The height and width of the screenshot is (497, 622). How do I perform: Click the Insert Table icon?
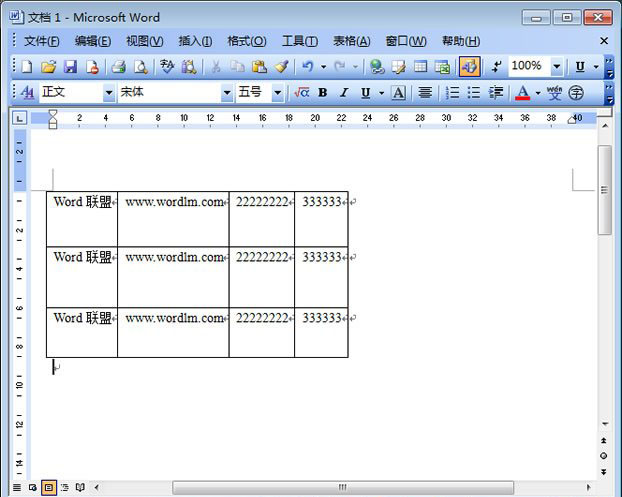(x=421, y=67)
